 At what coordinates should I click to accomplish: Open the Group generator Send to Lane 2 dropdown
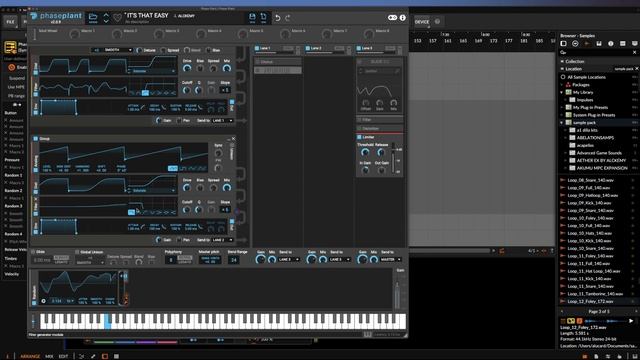(222, 240)
